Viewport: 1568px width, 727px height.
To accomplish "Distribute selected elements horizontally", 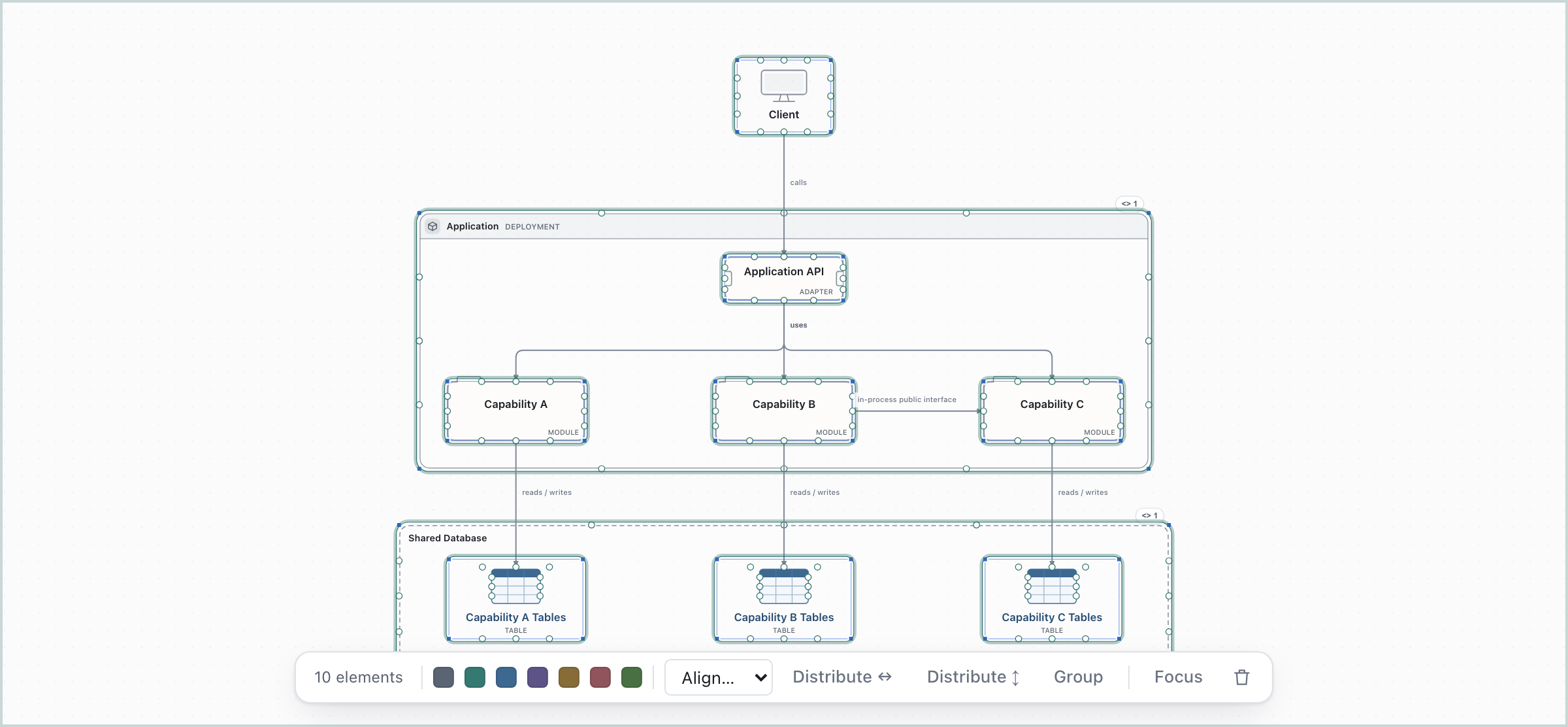I will coord(842,677).
